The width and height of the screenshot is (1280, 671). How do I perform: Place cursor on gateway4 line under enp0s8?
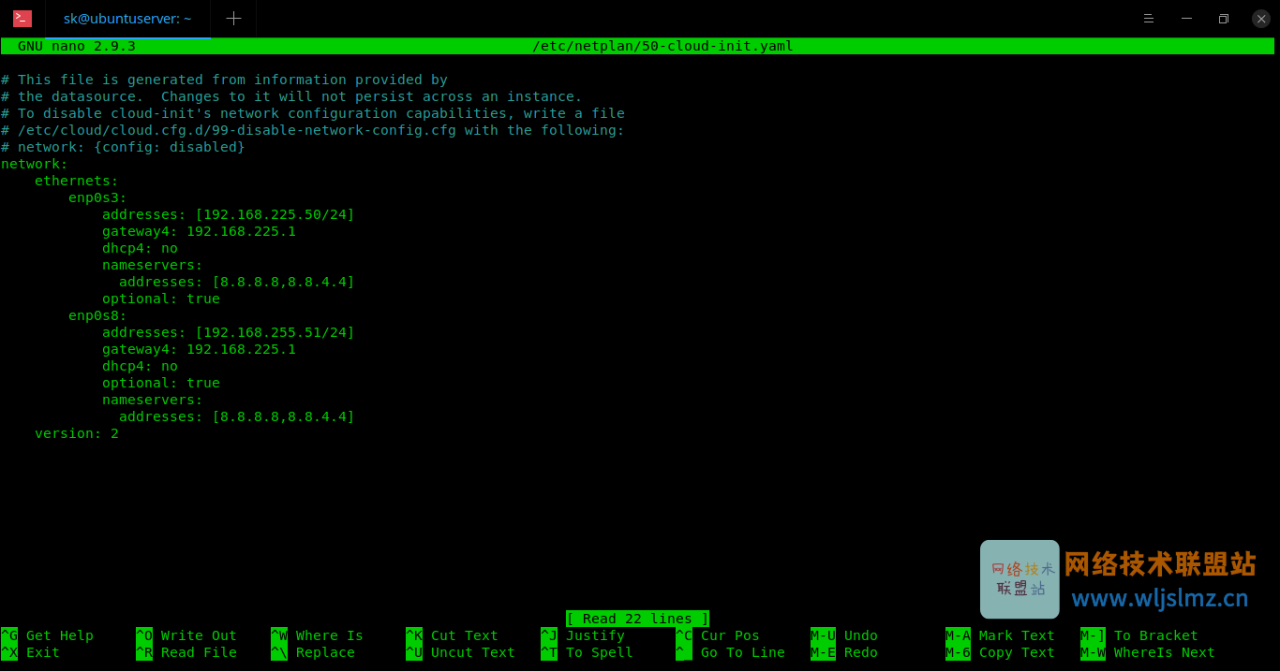pyautogui.click(x=199, y=350)
